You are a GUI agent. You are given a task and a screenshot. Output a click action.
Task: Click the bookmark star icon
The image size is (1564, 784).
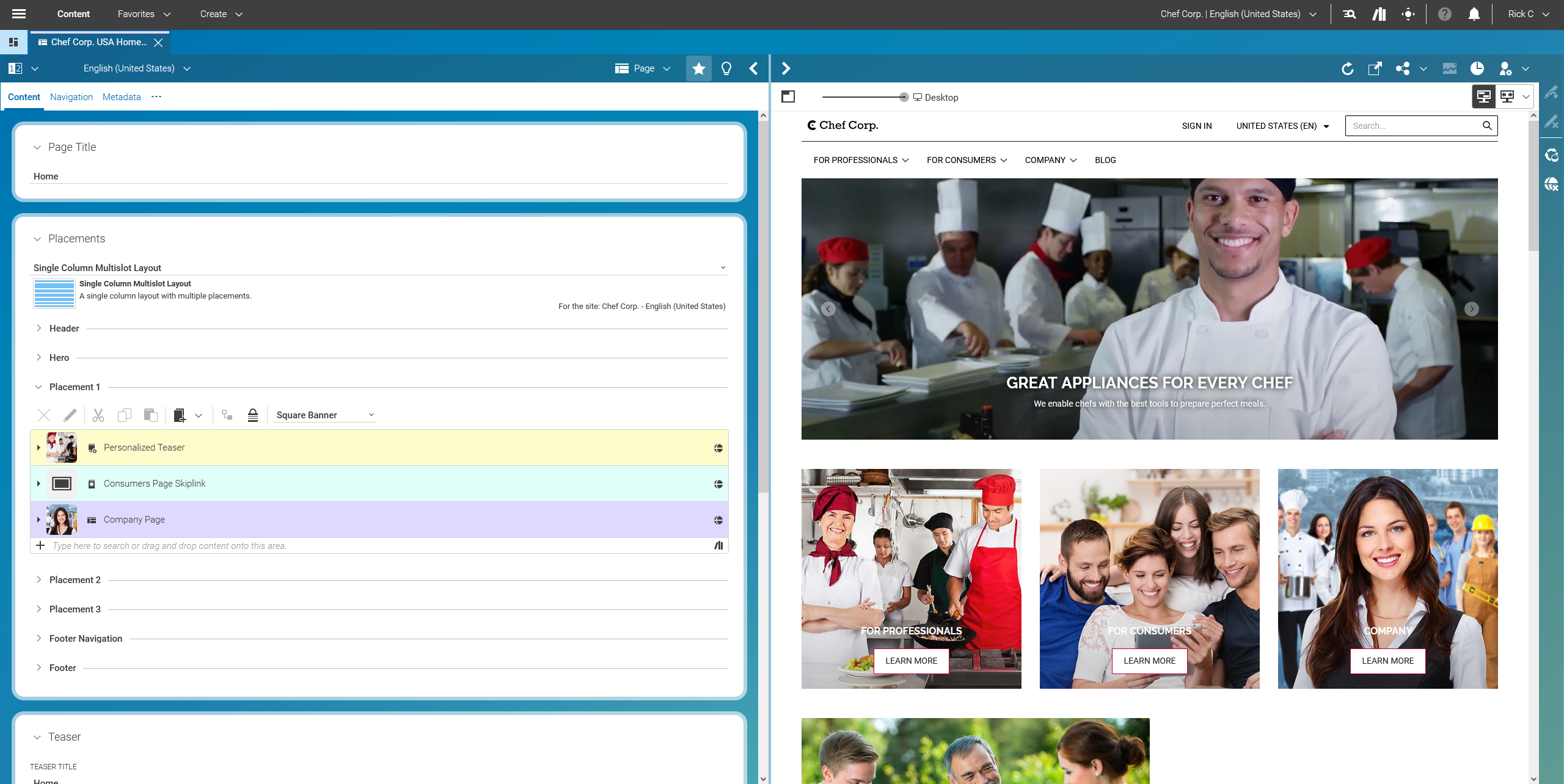tap(698, 68)
